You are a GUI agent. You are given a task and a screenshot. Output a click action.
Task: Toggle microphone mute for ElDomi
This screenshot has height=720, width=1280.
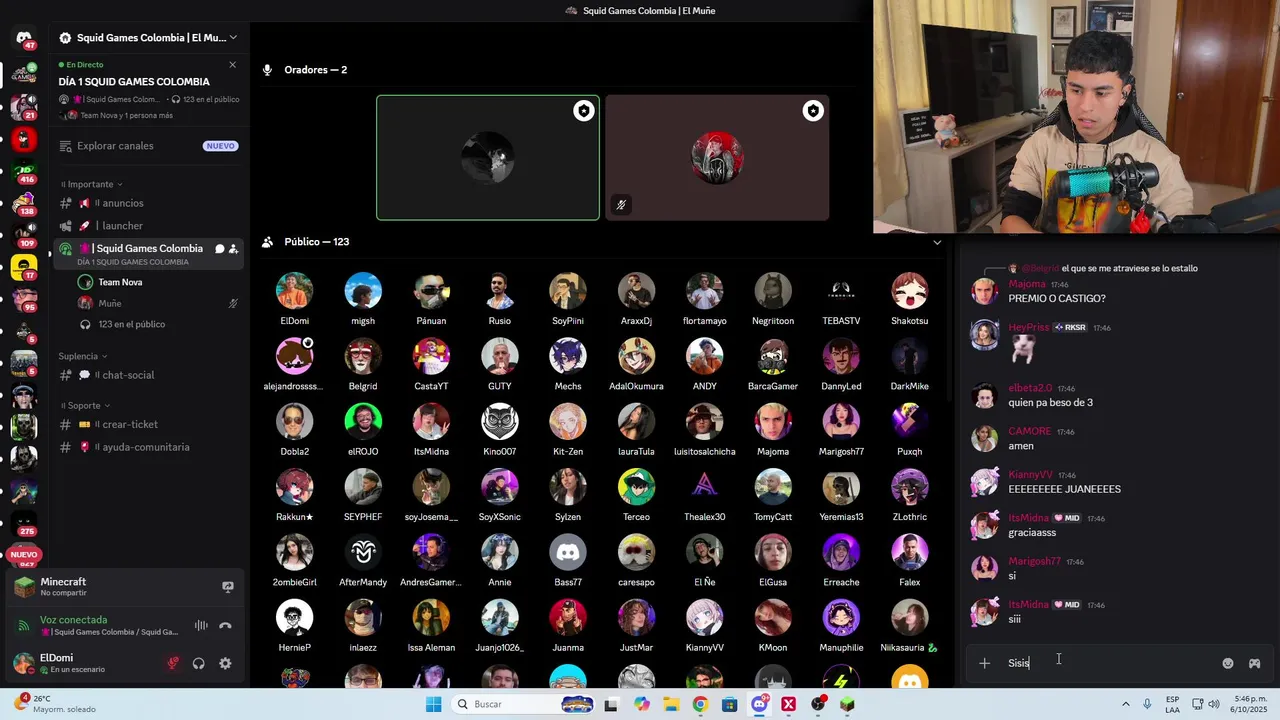coord(173,663)
